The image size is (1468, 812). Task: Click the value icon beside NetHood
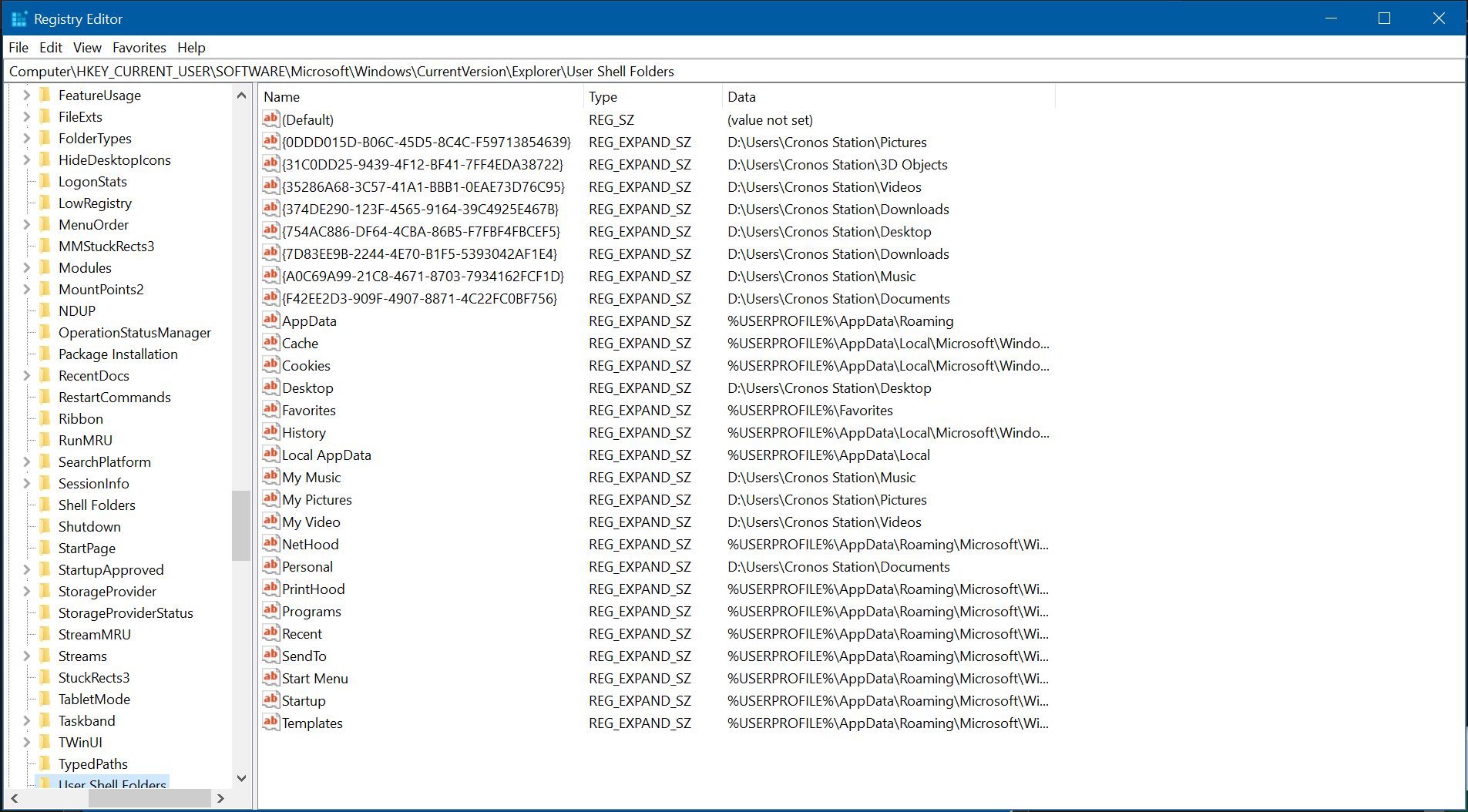270,543
